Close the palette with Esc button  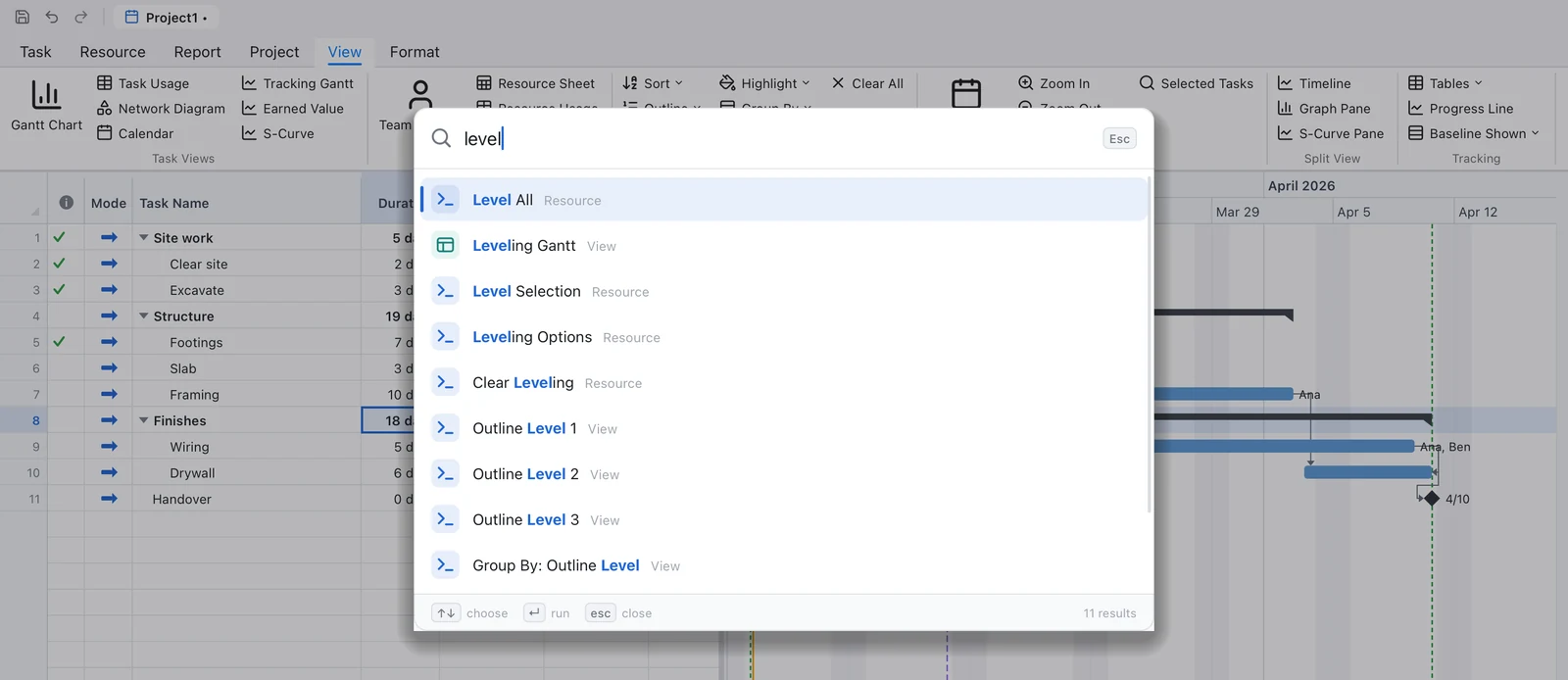pos(1119,139)
